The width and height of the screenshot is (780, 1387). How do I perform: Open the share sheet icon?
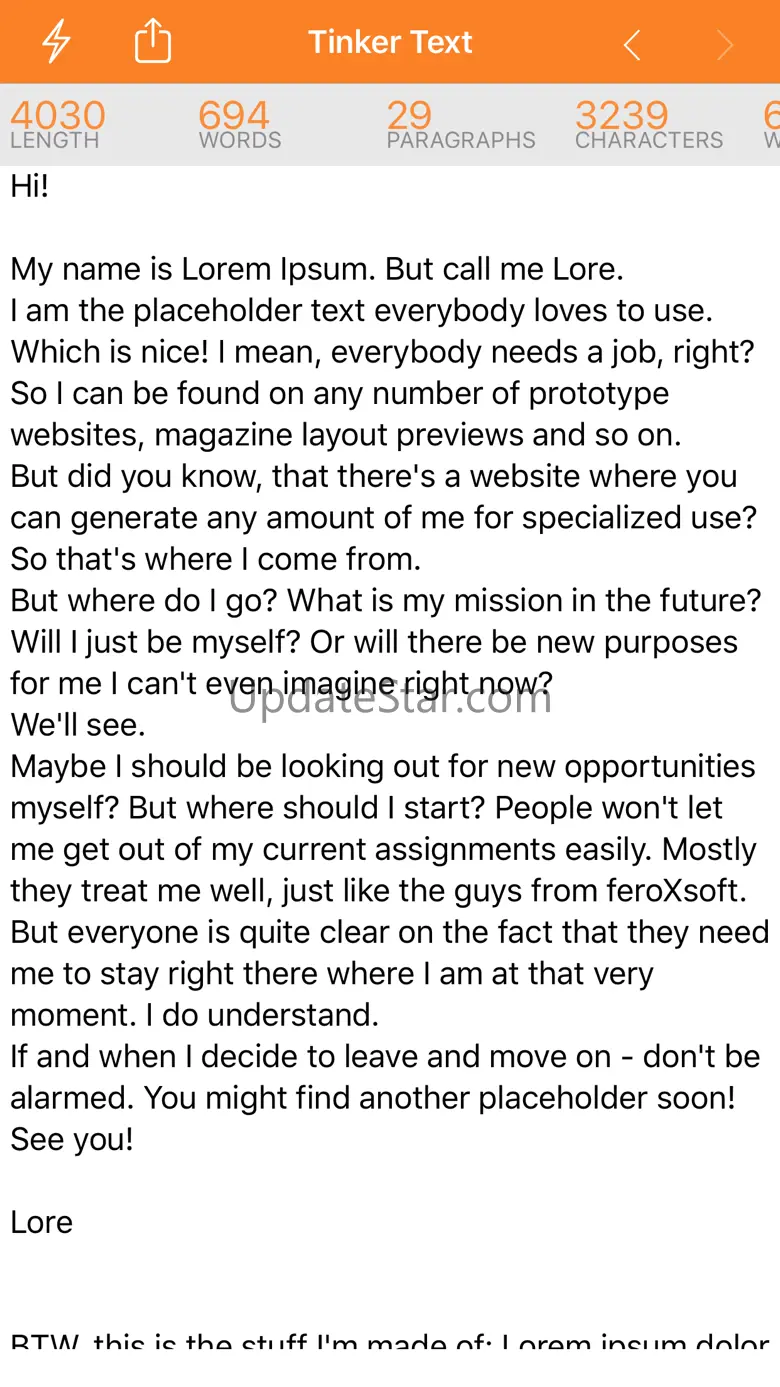153,43
